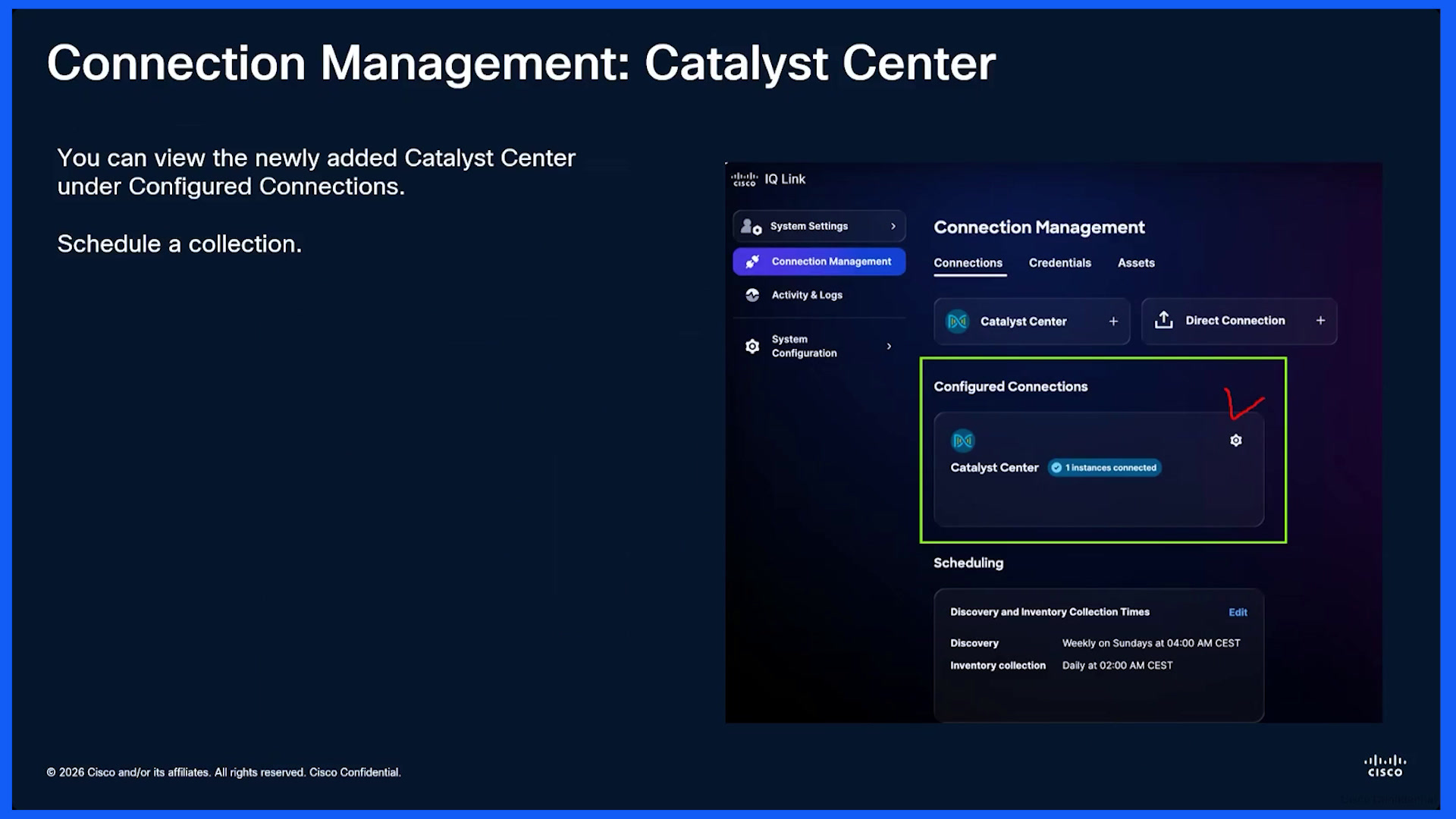Click the IQ Link title text
Screen dimensions: 1456x819
[x=785, y=180]
